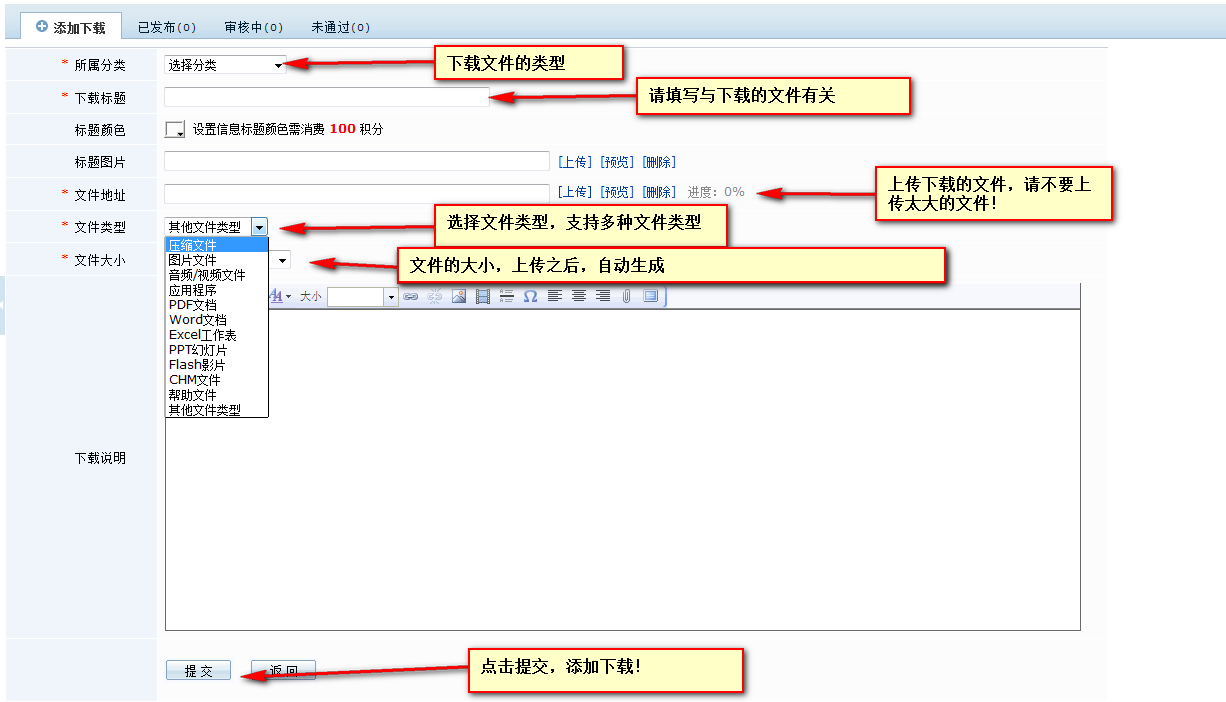Switch to the 已发布(0) tab
Image resolution: width=1226 pixels, height=702 pixels.
167,27
